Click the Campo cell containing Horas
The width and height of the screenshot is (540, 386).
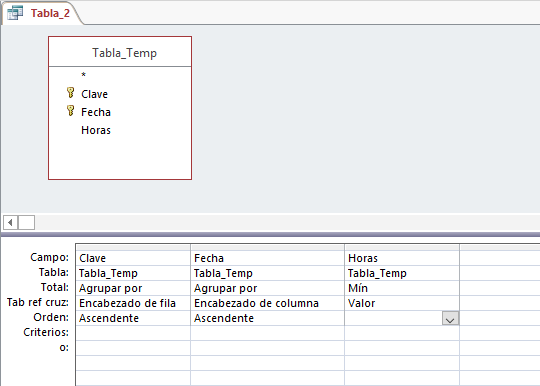[402, 258]
